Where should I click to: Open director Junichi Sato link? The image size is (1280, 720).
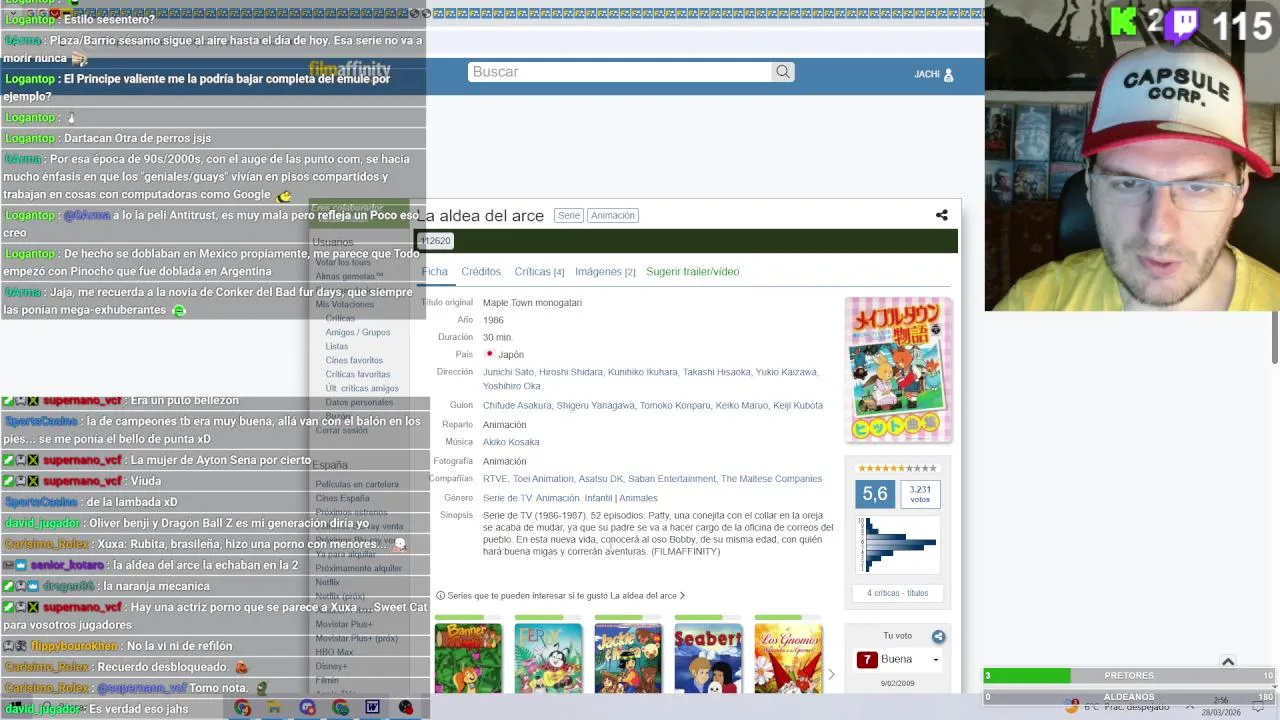pyautogui.click(x=508, y=372)
